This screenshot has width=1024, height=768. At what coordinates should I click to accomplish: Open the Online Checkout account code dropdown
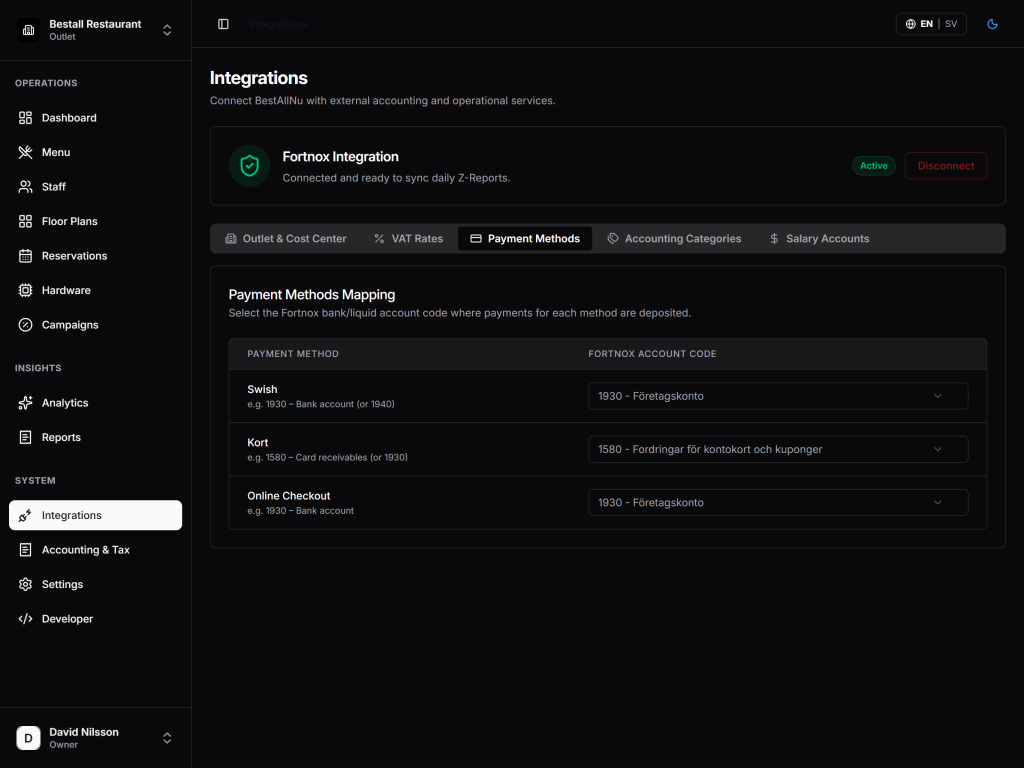click(778, 503)
